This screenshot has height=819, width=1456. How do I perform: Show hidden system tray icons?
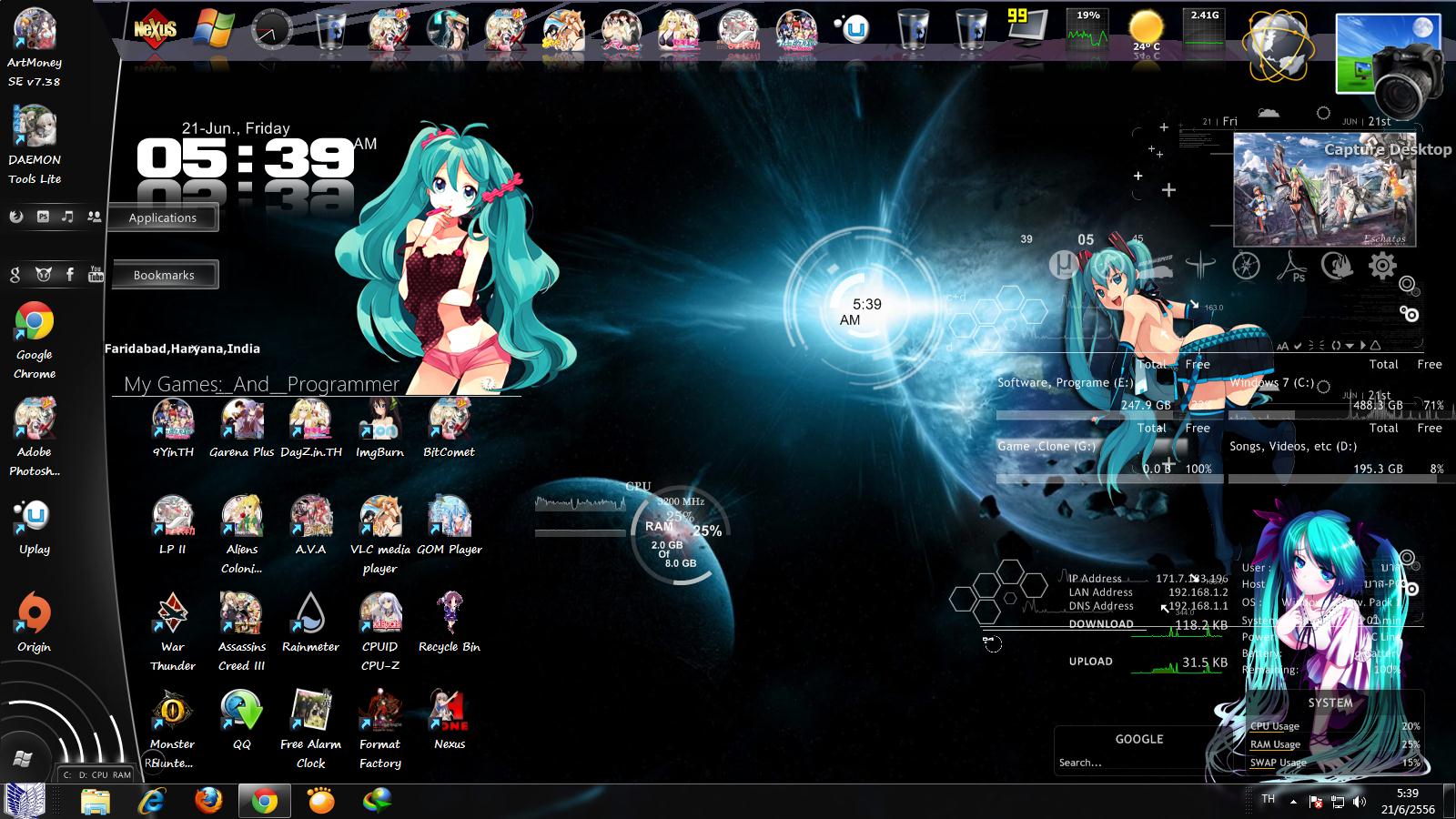pyautogui.click(x=1293, y=802)
